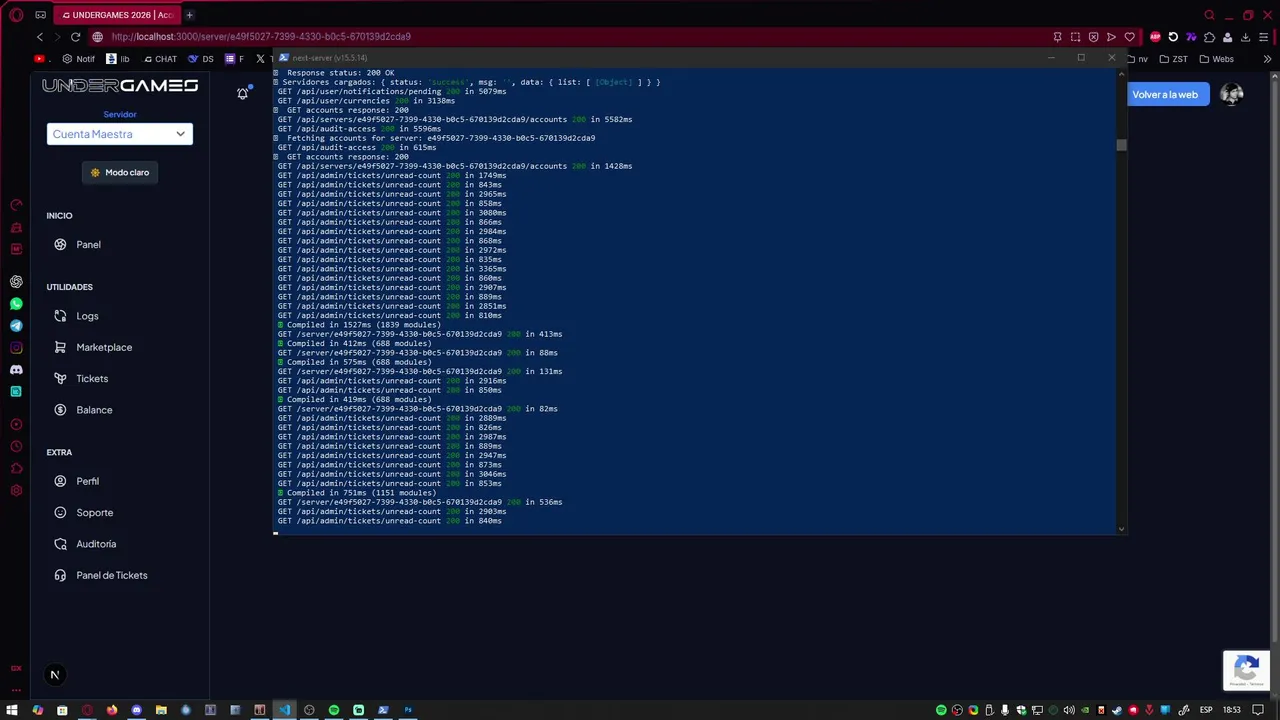Expand hidden bookmarks chevron
1280x720 pixels.
pyautogui.click(x=1267, y=59)
